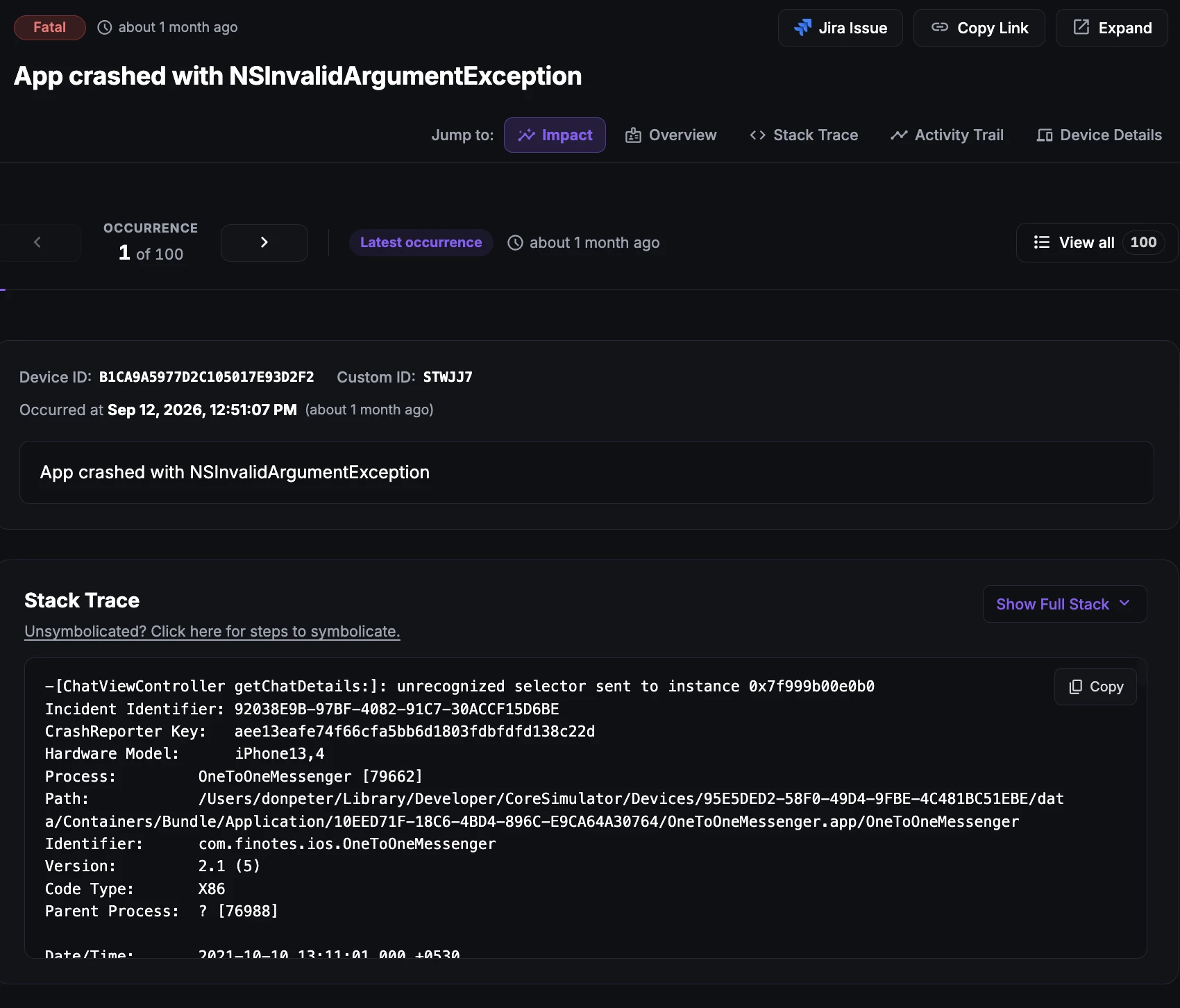Go to the next occurrence
The width and height of the screenshot is (1180, 1008).
pos(264,242)
